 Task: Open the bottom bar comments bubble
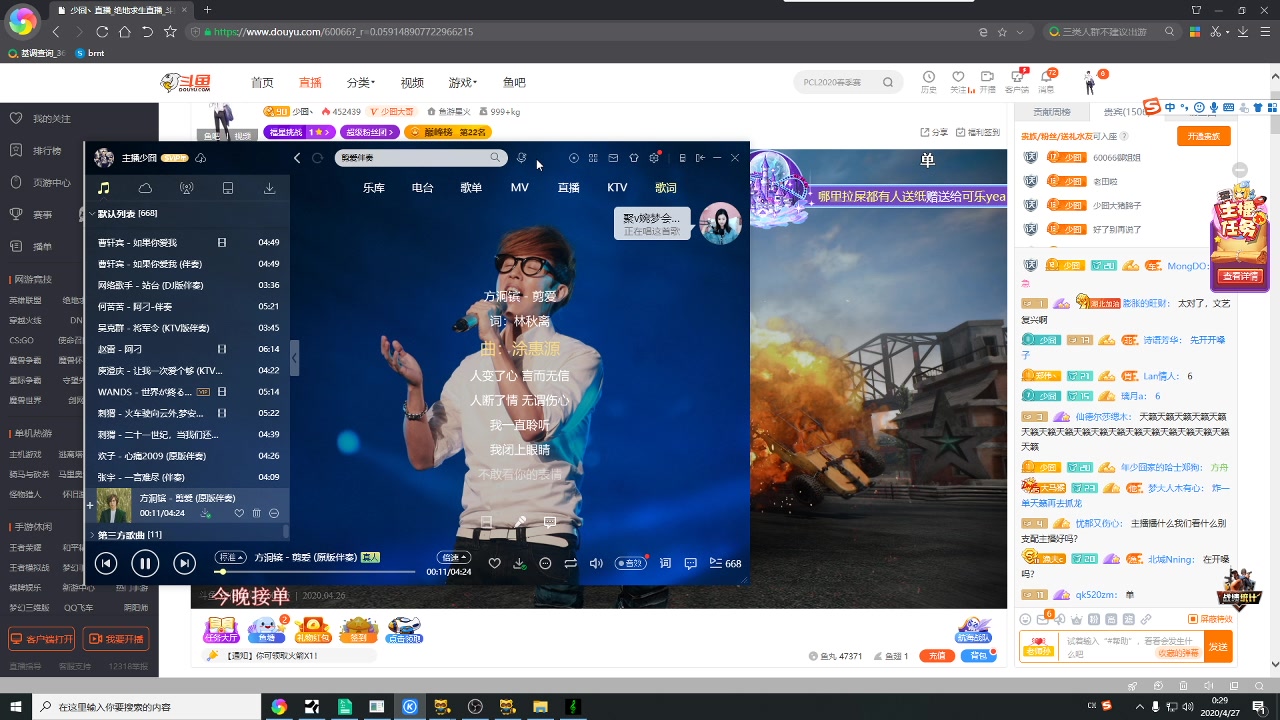click(690, 564)
